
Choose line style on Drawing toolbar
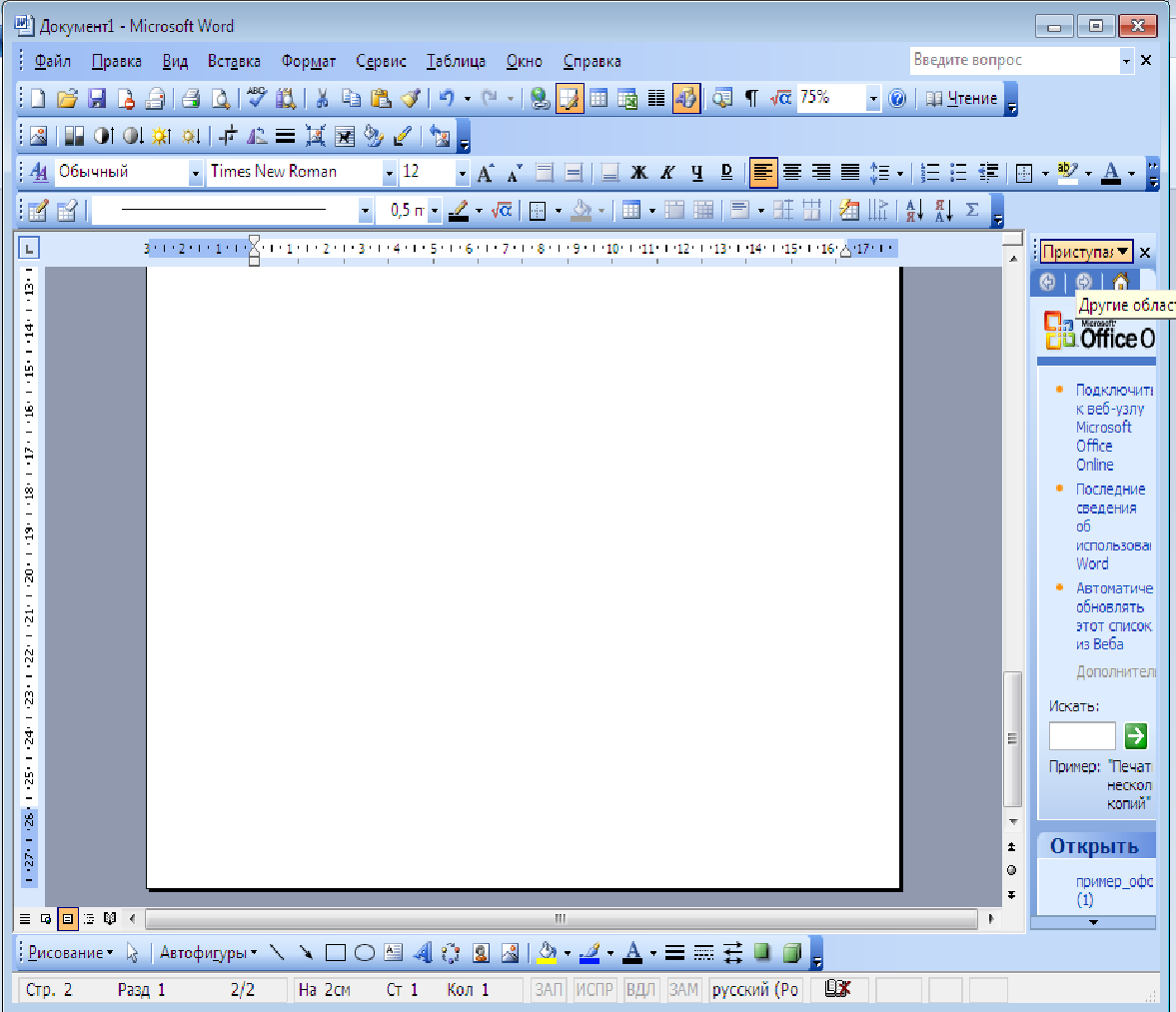click(675, 953)
